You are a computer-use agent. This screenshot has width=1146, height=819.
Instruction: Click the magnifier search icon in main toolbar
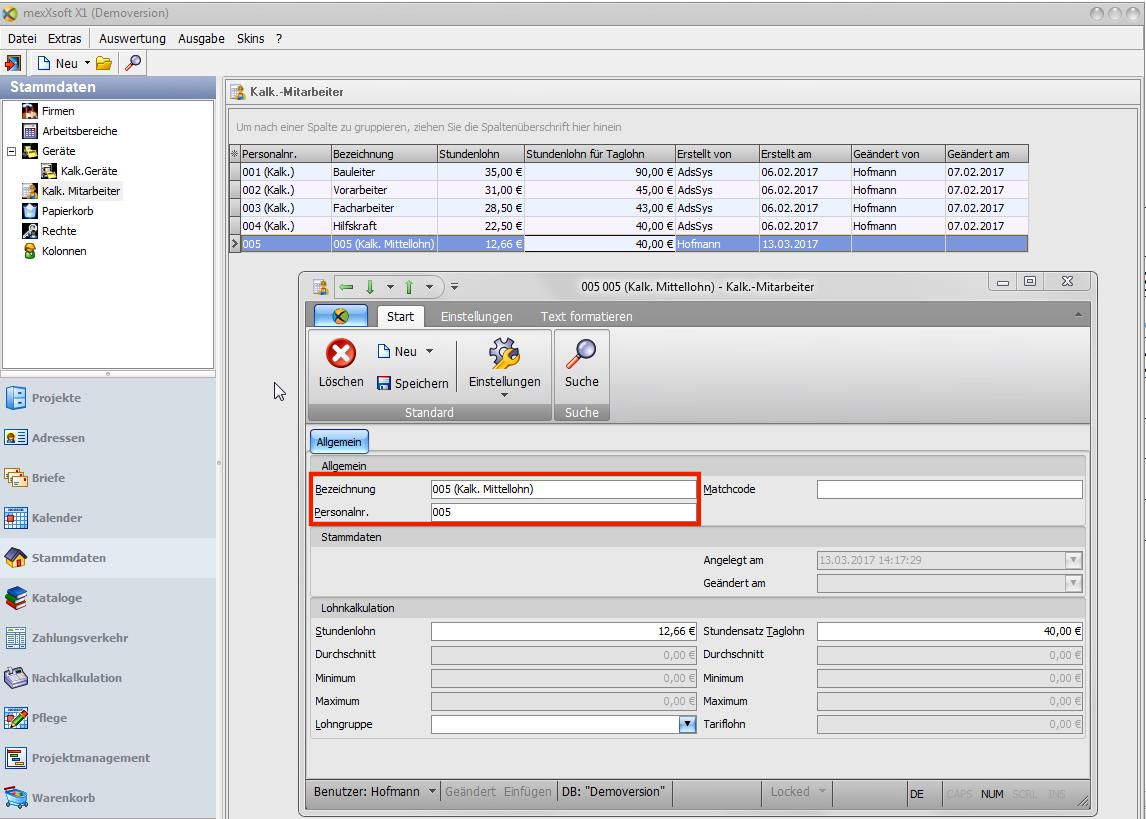click(x=133, y=64)
